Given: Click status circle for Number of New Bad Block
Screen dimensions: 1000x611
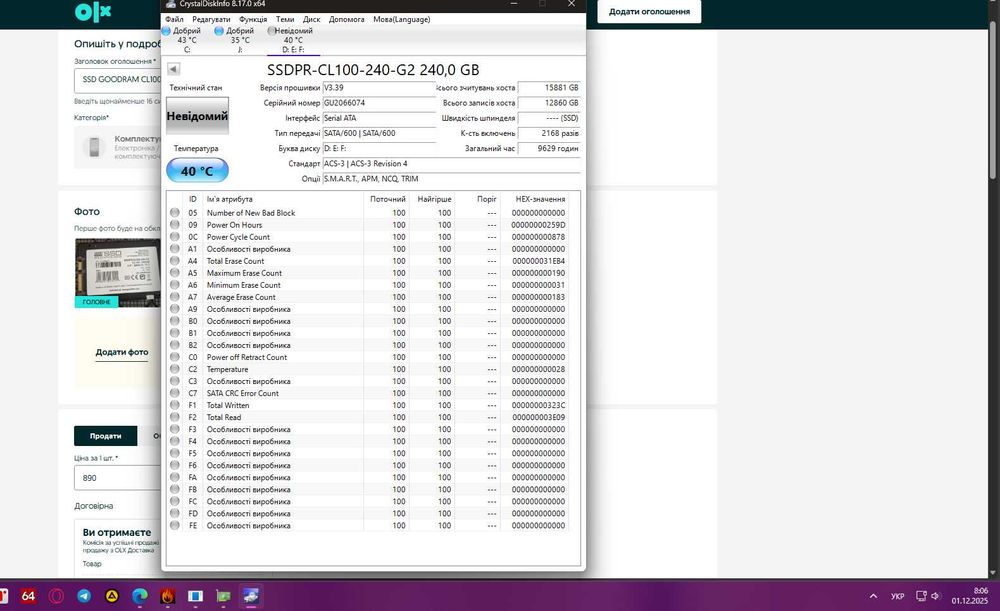Looking at the screenshot, I should pos(174,212).
